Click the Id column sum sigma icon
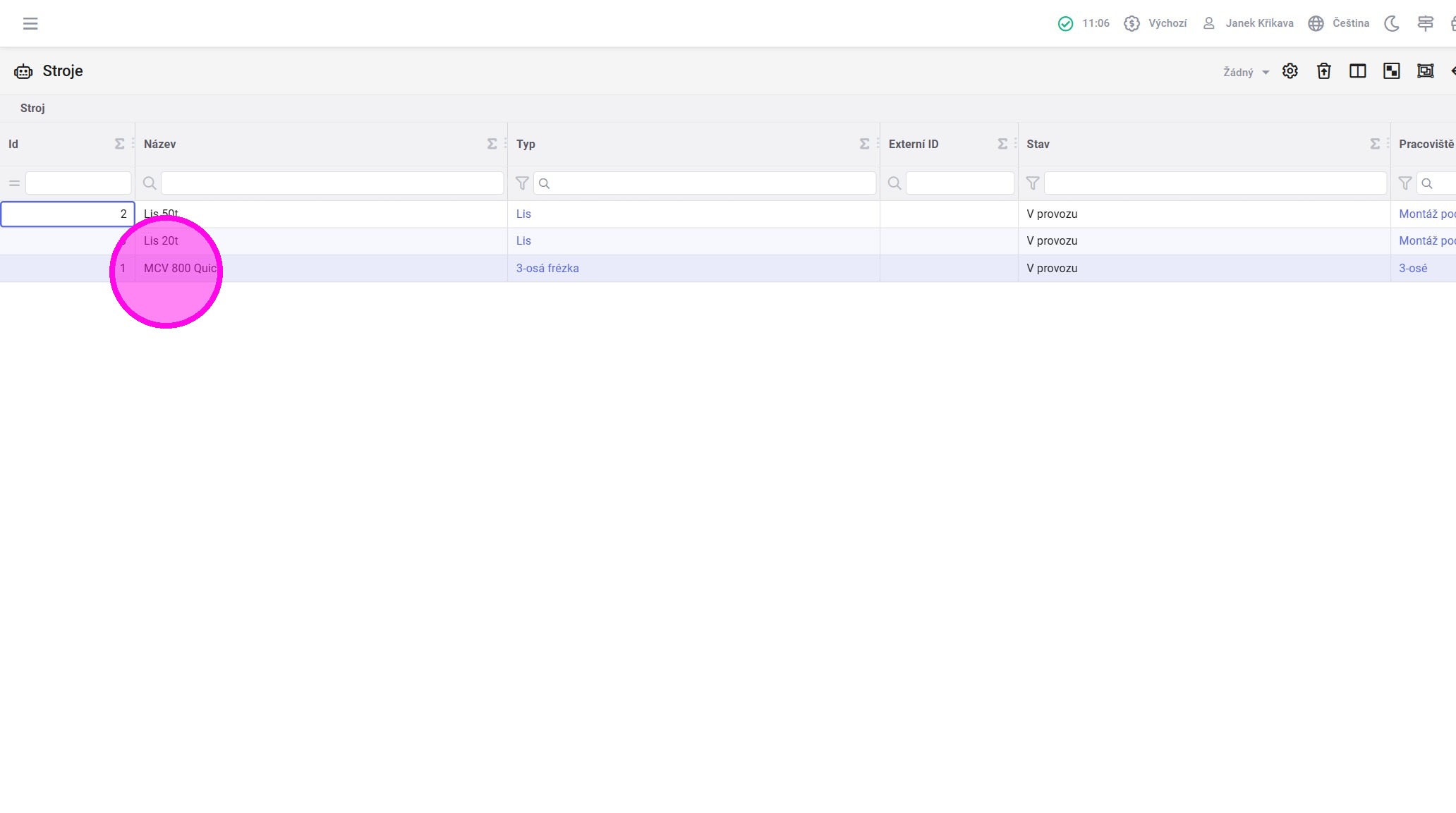 tap(119, 144)
